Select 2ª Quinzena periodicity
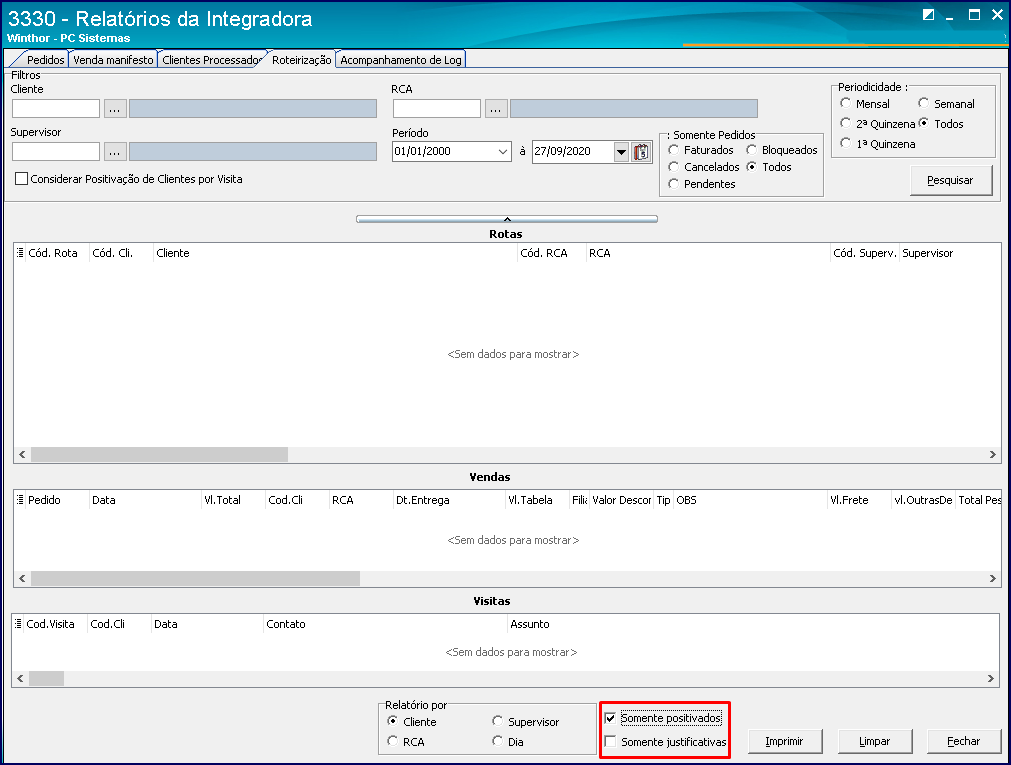Image resolution: width=1011 pixels, height=765 pixels. pyautogui.click(x=845, y=123)
